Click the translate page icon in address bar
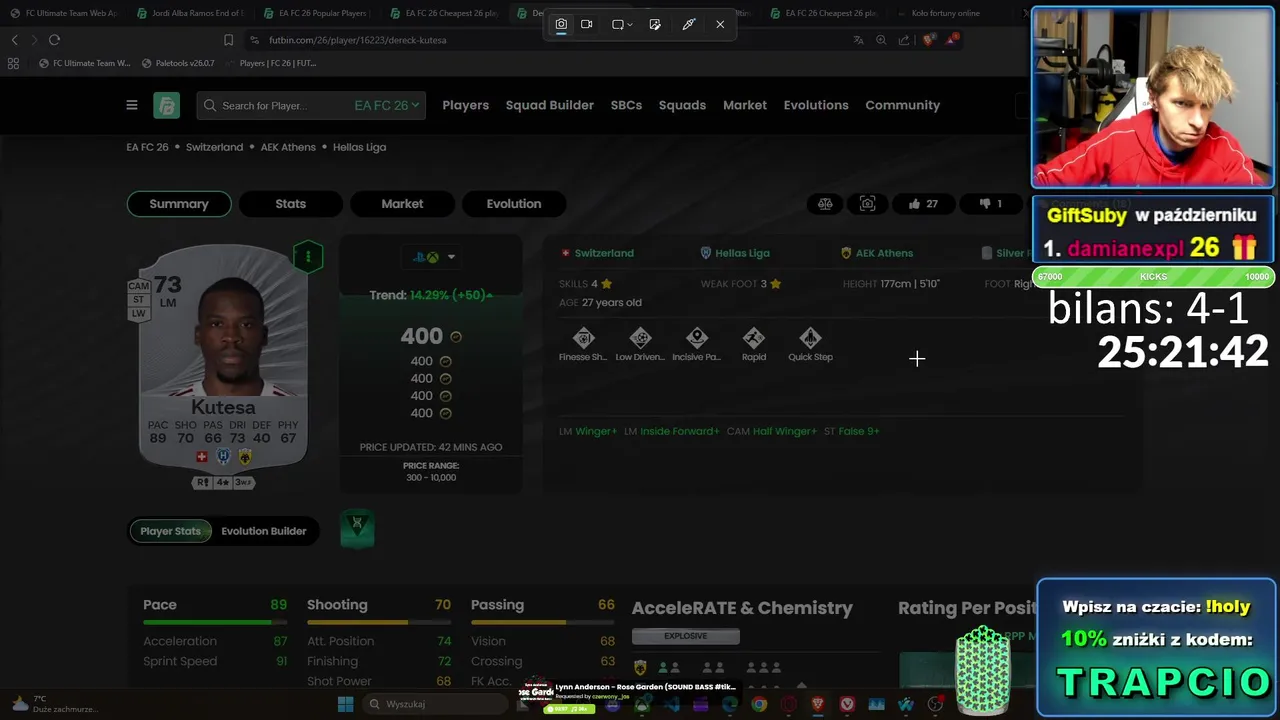The image size is (1280, 720). tap(858, 40)
